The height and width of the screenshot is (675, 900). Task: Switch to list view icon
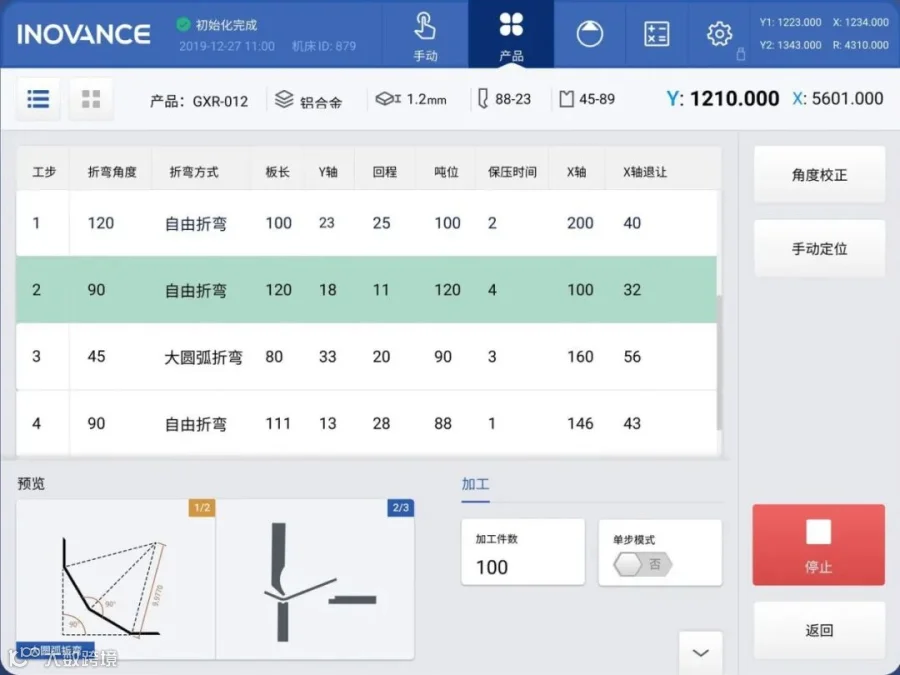click(38, 99)
